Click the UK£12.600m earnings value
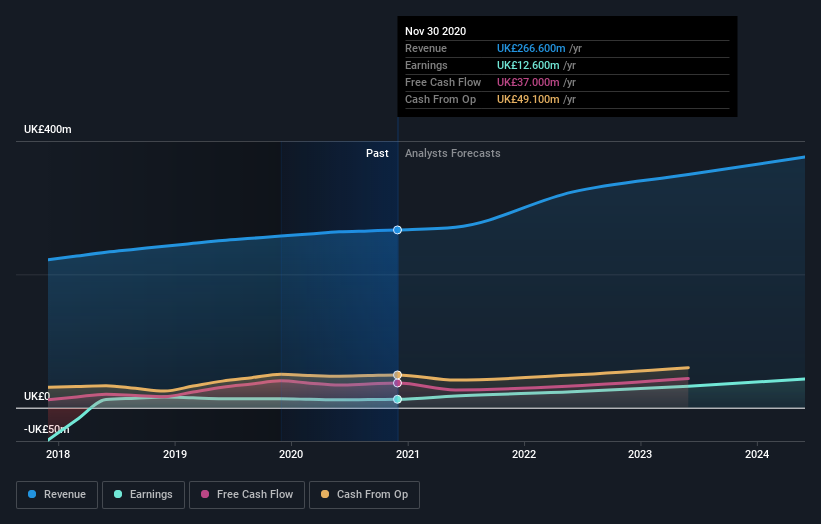 tap(528, 65)
